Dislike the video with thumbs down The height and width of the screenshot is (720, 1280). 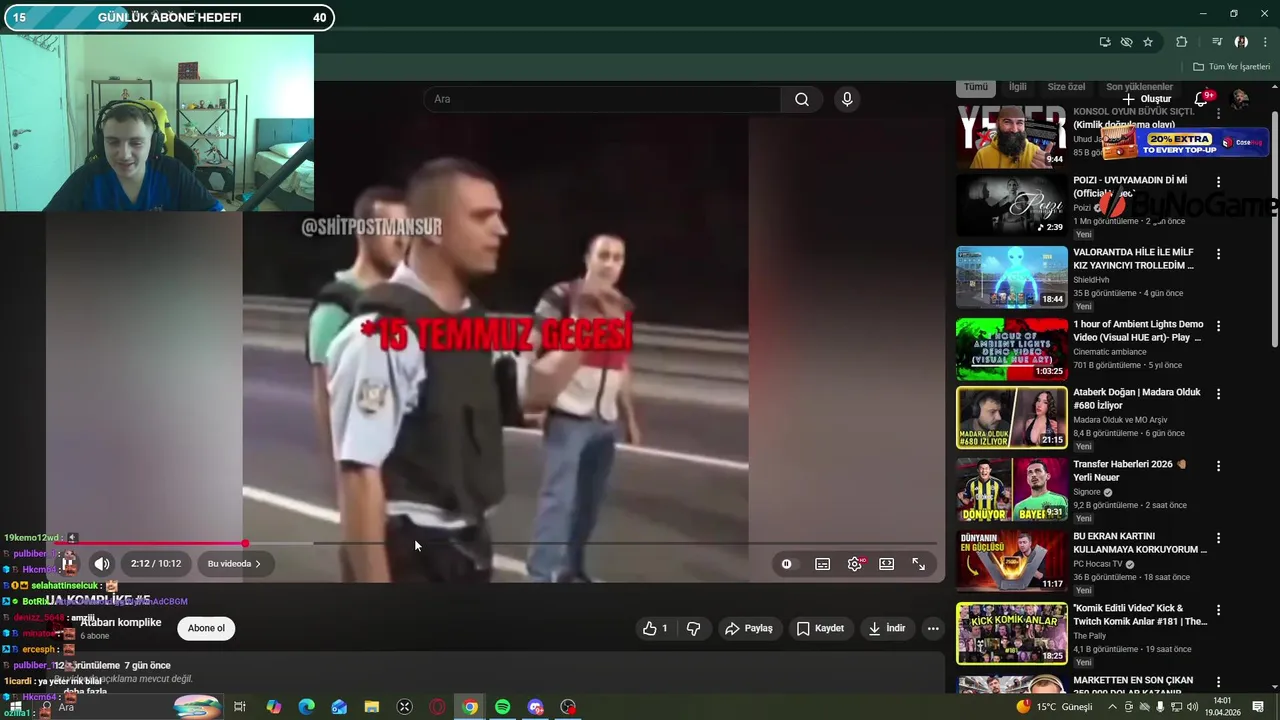tap(693, 628)
